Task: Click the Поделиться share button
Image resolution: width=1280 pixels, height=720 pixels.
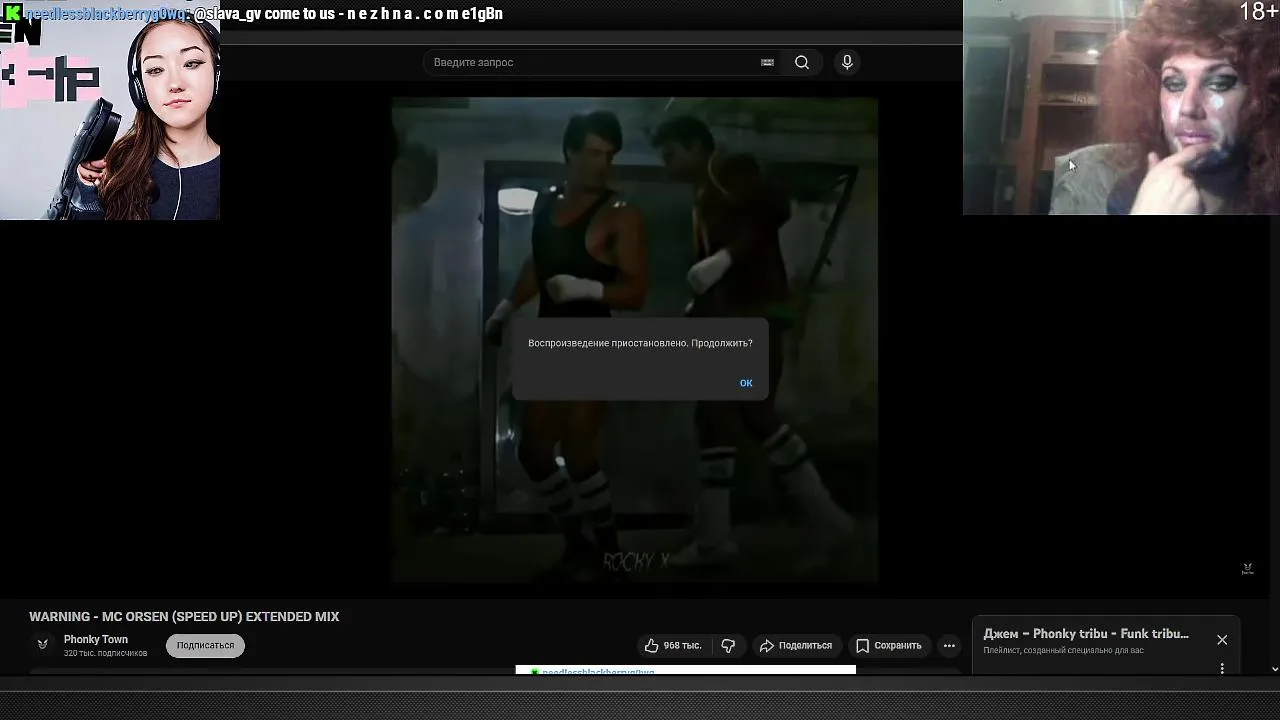Action: coord(796,646)
